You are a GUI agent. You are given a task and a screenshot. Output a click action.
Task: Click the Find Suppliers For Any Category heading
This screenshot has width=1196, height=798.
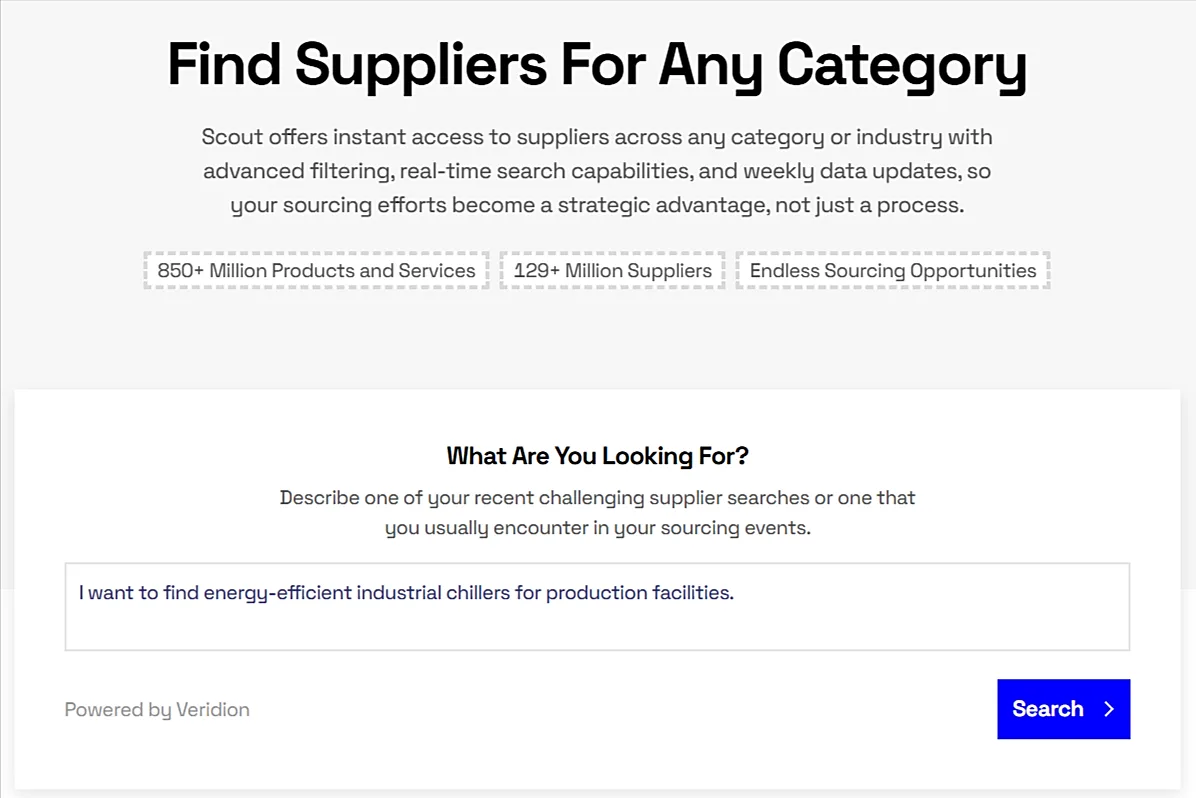point(597,66)
